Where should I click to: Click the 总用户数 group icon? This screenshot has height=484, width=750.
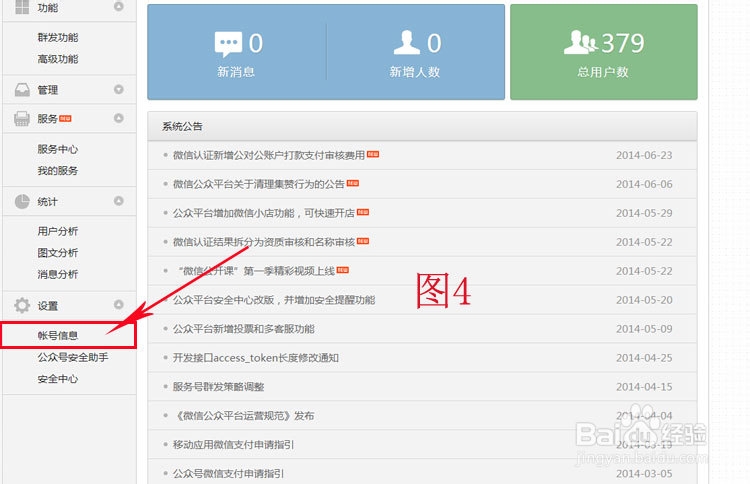point(580,42)
